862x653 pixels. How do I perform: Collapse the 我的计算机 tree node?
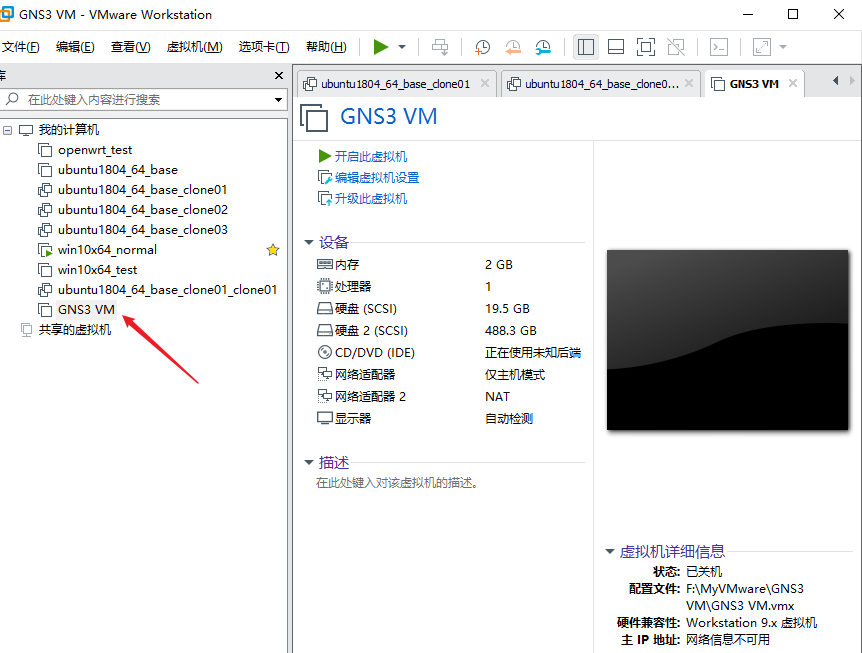8,130
